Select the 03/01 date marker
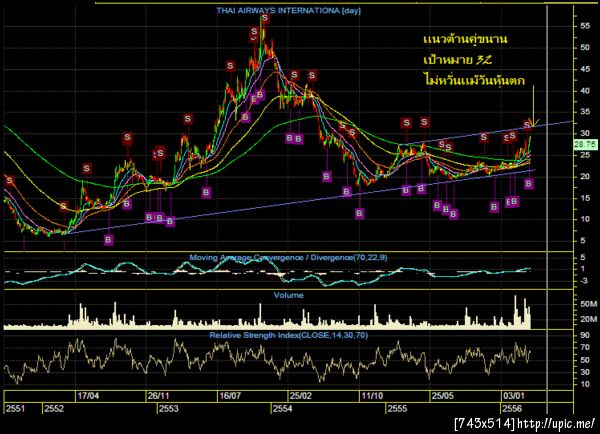 (x=514, y=396)
